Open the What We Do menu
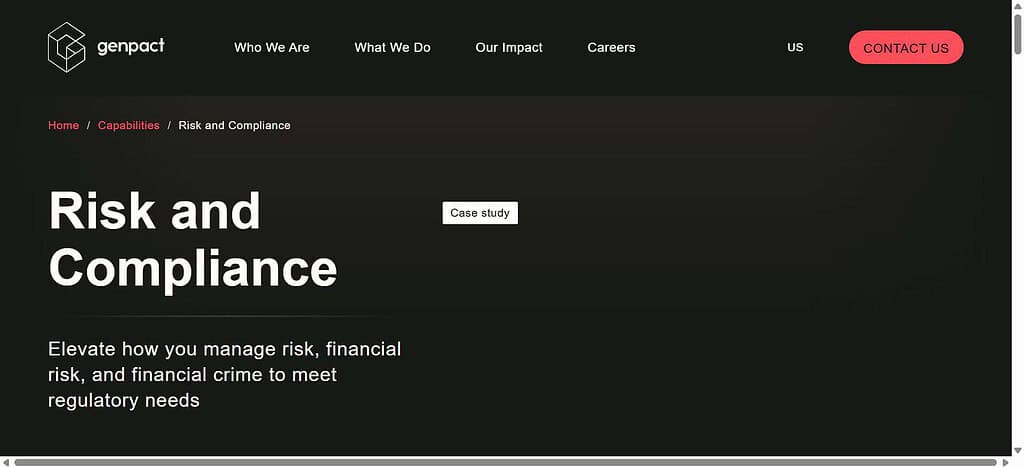Screen dimensions: 1024x467 (x=392, y=48)
